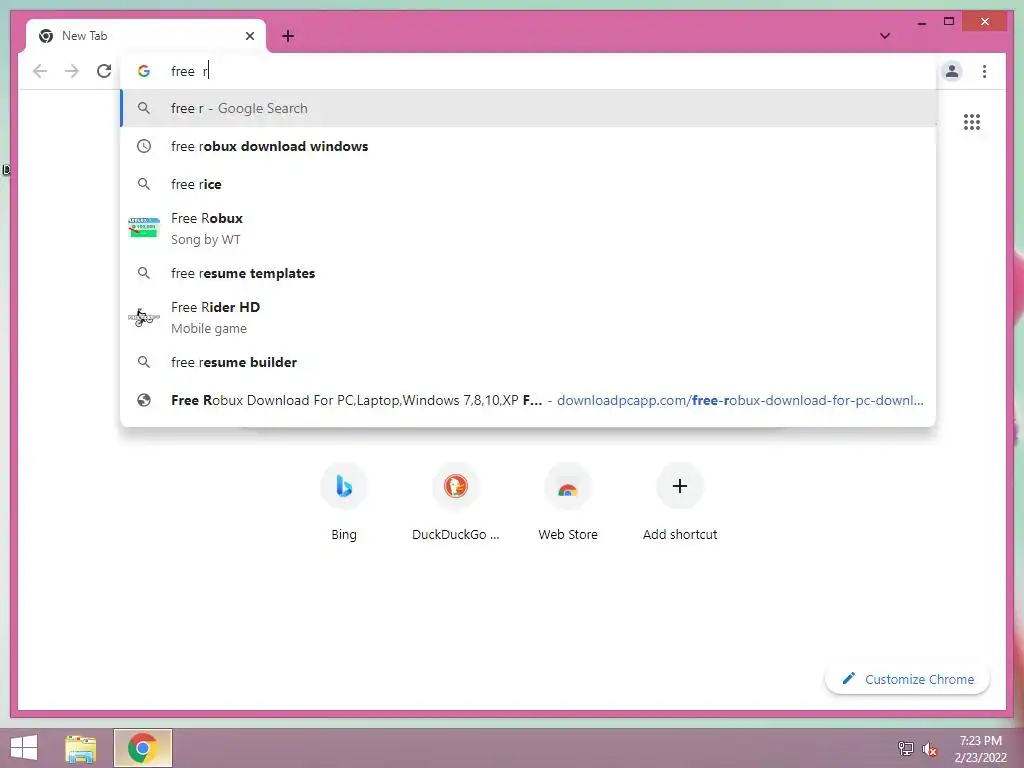Click the Free Rider HD game thumbnail
The height and width of the screenshot is (768, 1024).
[x=144, y=317]
